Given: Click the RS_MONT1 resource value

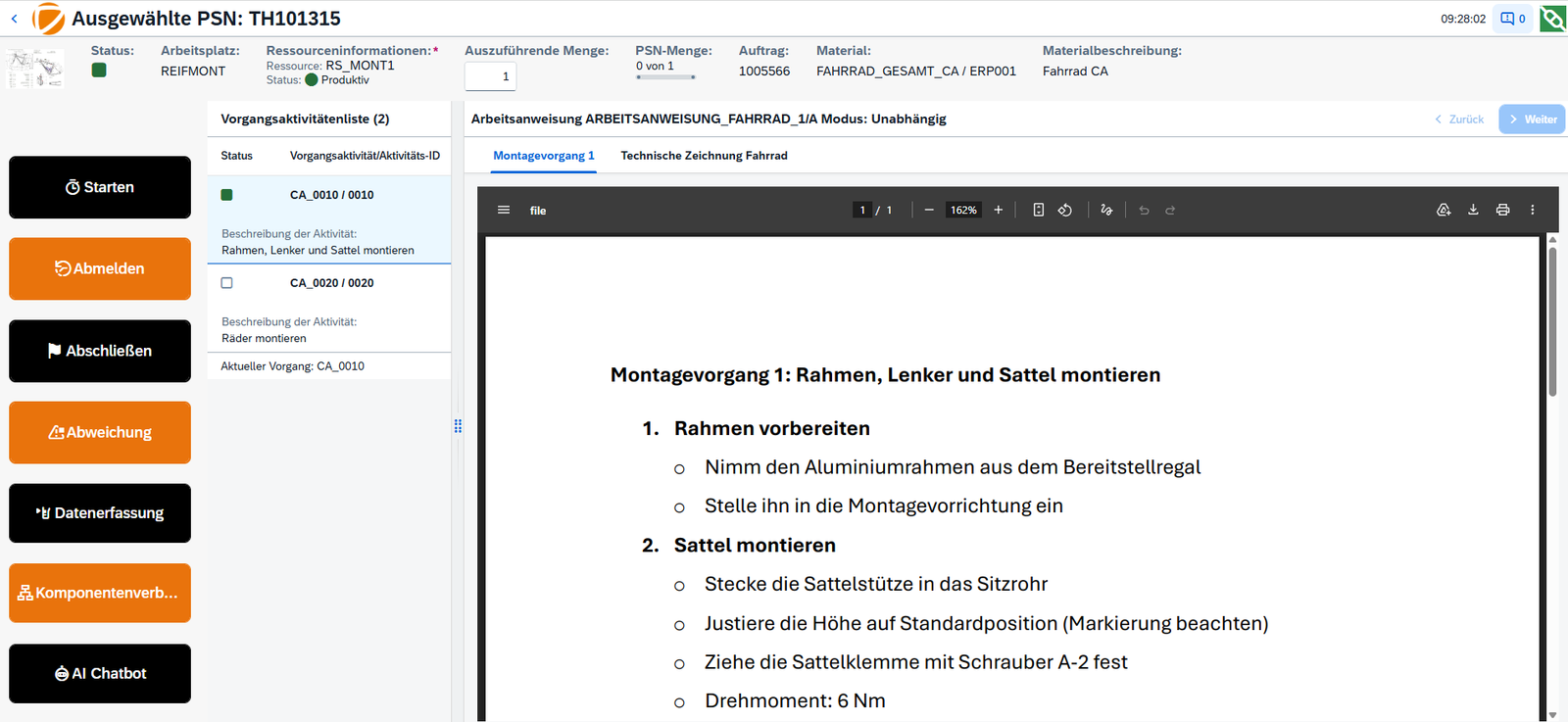Looking at the screenshot, I should point(360,66).
